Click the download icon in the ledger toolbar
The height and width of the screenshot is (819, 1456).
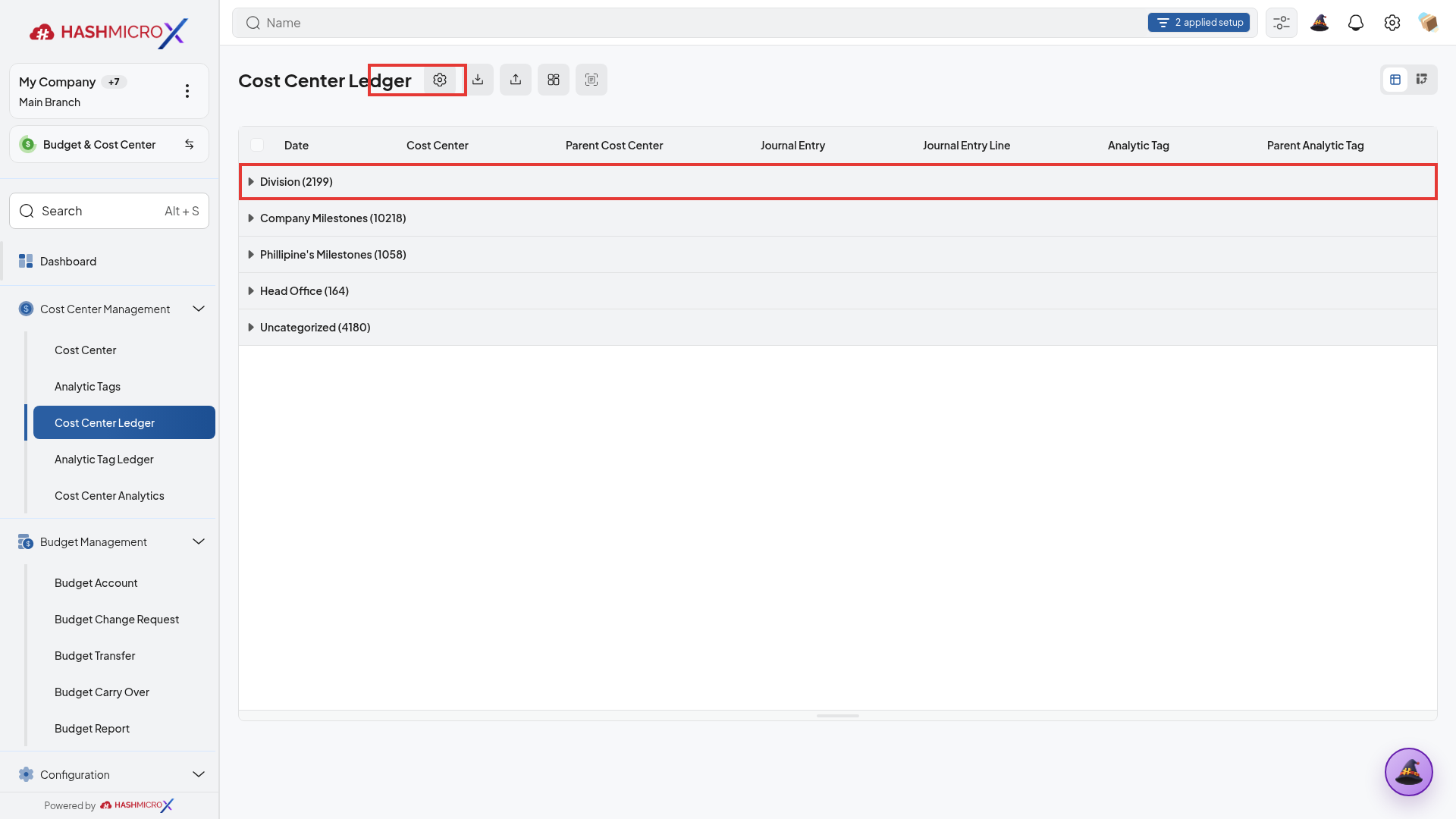(x=478, y=80)
